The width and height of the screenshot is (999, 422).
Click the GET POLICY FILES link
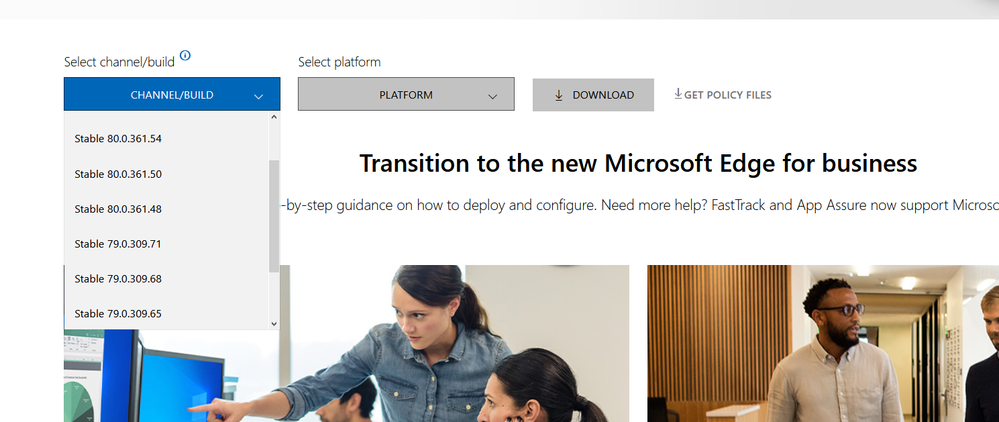pyautogui.click(x=722, y=95)
